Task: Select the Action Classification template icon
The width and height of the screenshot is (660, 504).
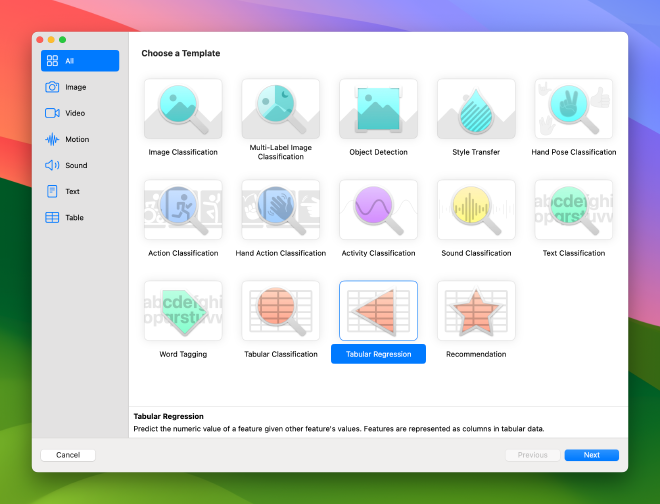Action: point(183,210)
